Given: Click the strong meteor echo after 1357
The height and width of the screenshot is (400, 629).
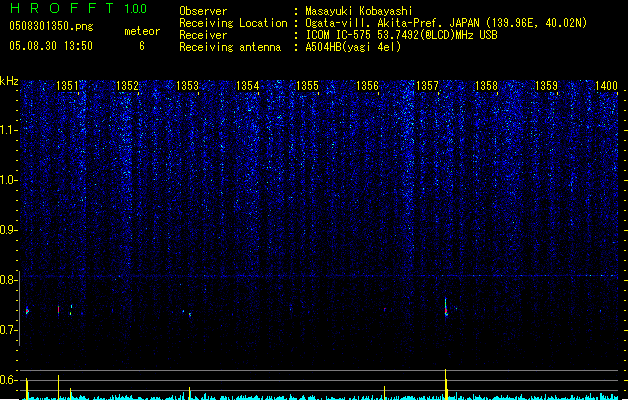Looking at the screenshot, I should tap(446, 307).
